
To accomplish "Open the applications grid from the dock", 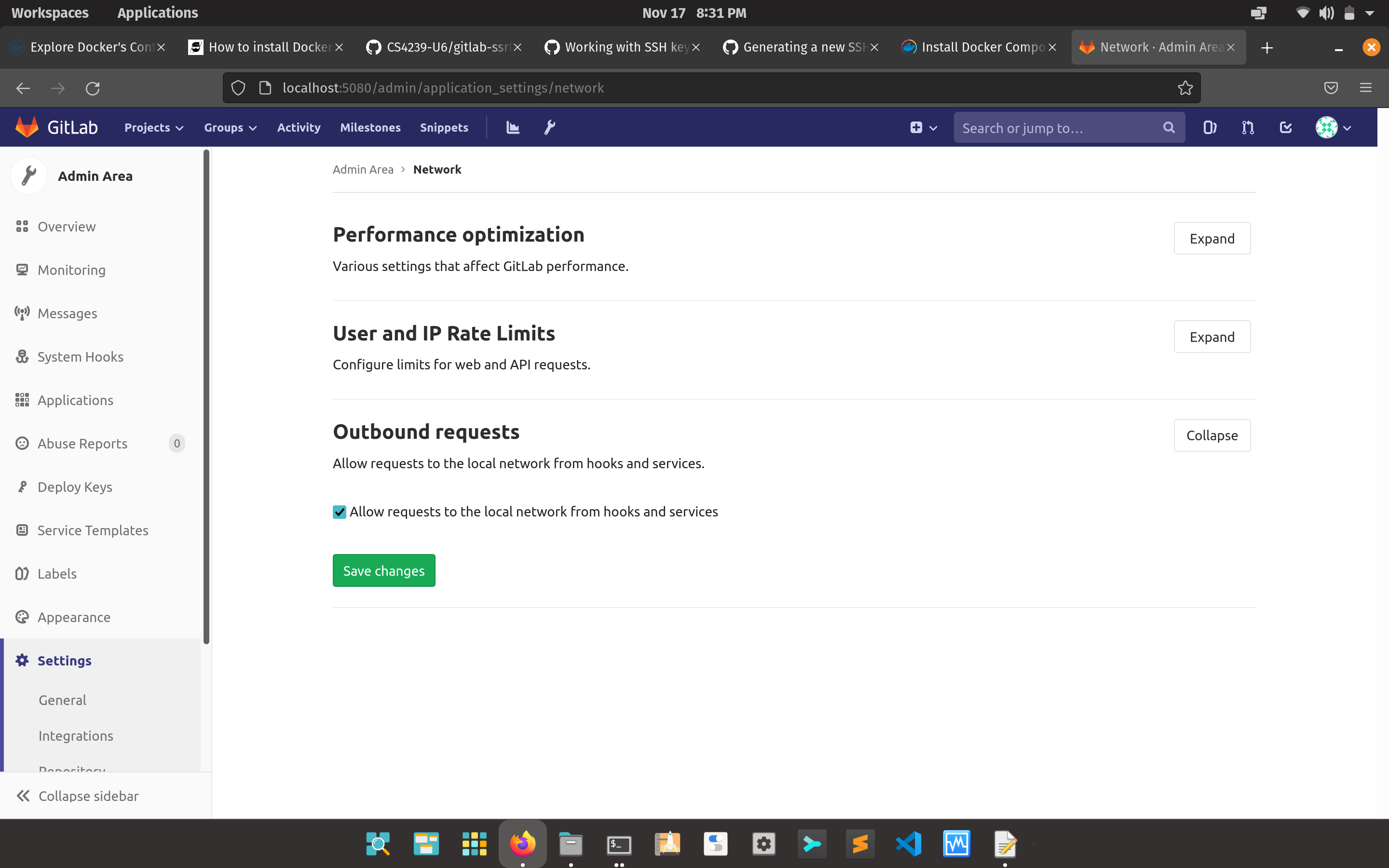I will click(x=474, y=844).
